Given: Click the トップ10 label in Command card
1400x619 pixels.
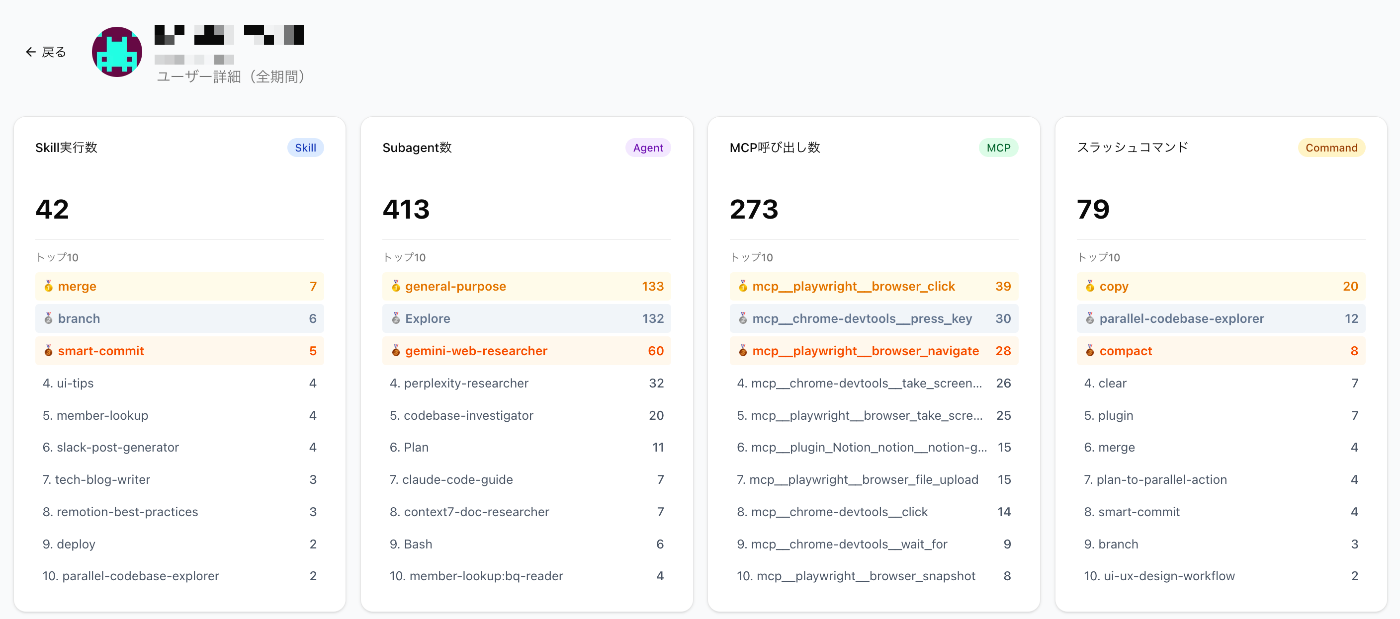Looking at the screenshot, I should click(1099, 257).
